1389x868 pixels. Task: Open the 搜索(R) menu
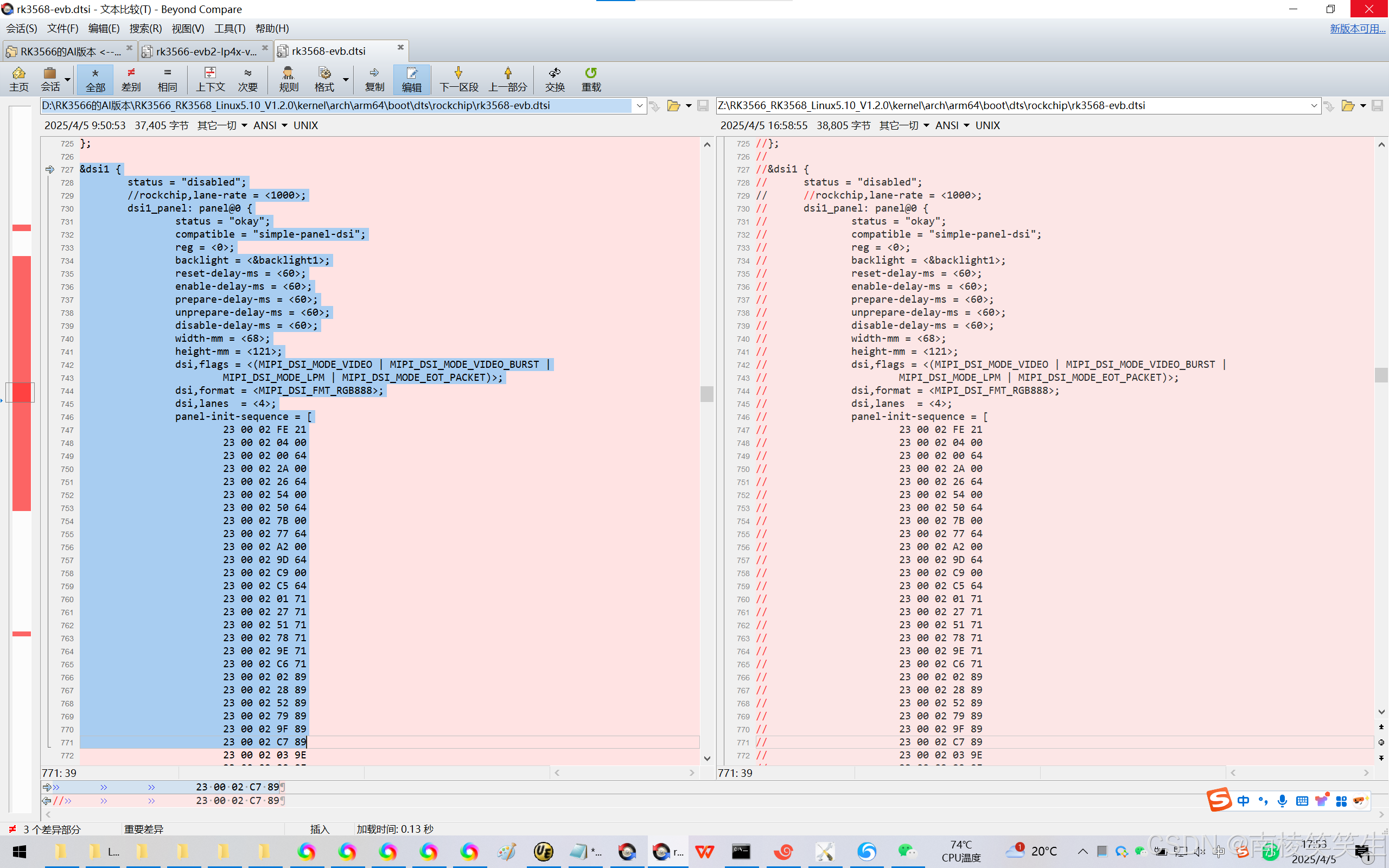145,28
